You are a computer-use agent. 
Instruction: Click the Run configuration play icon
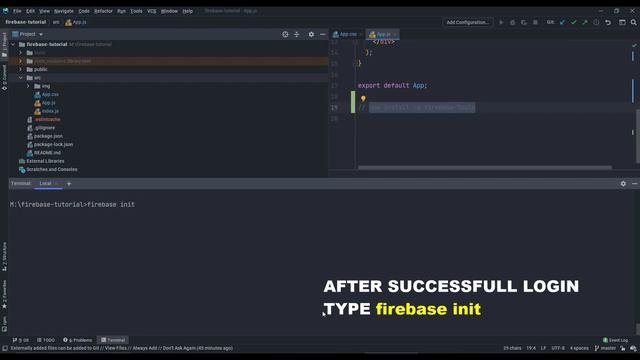point(501,22)
